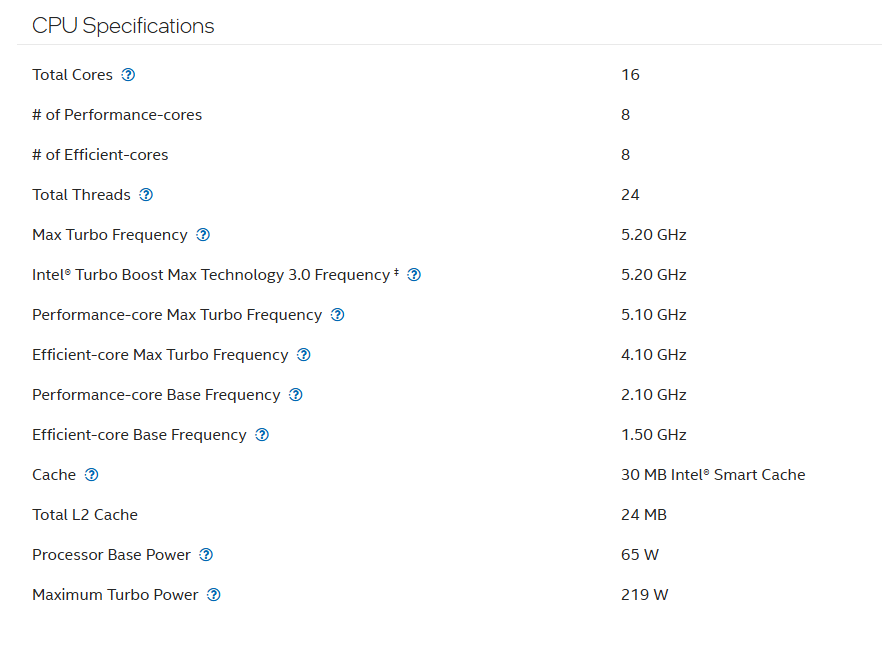Image resolution: width=882 pixels, height=647 pixels.
Task: Click the '# of Efficient-cores' label
Action: pos(100,155)
